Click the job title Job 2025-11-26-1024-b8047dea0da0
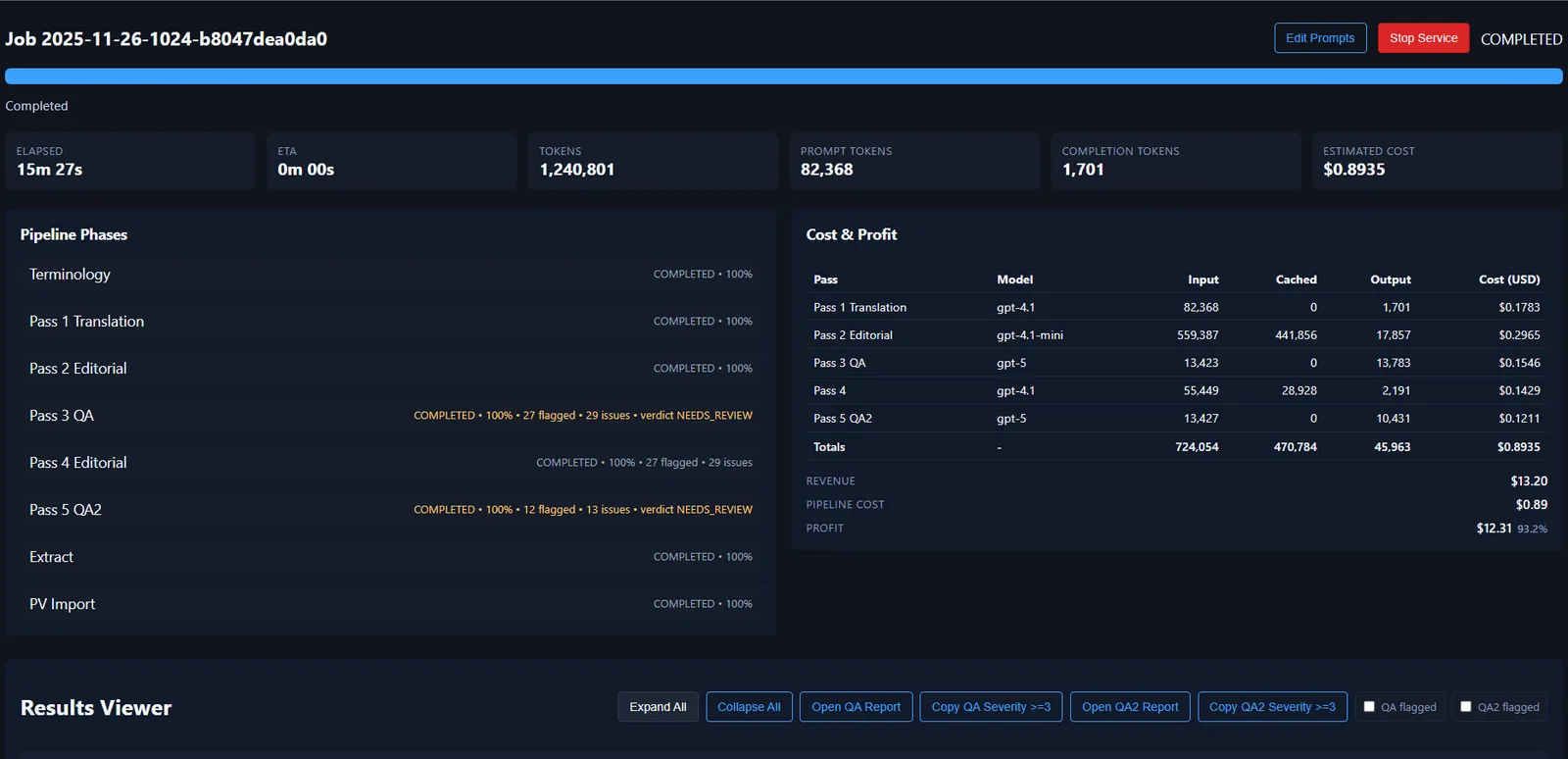Image resolution: width=1568 pixels, height=759 pixels. point(167,39)
